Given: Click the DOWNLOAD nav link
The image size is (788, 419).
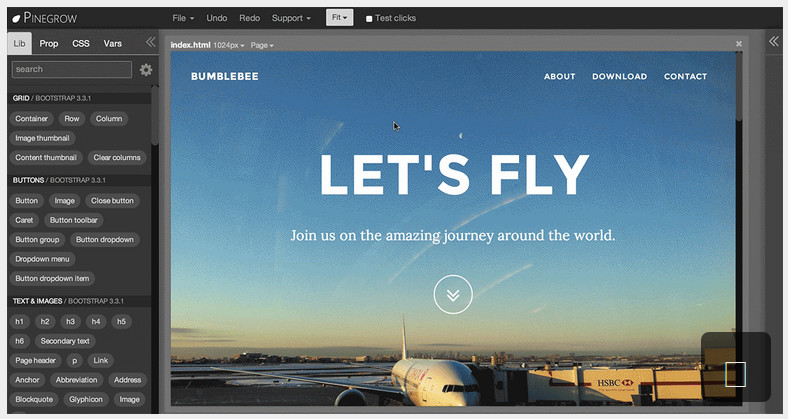Looking at the screenshot, I should [x=619, y=76].
